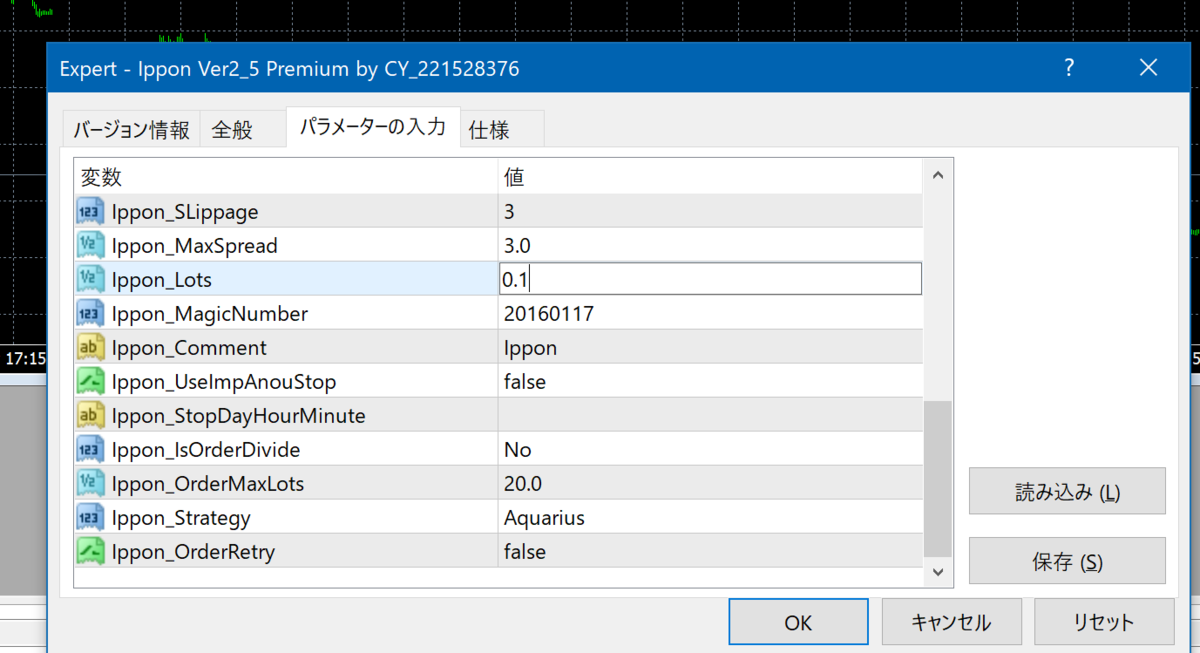1200x653 pixels.
Task: Click the 値 column header
Action: click(711, 177)
